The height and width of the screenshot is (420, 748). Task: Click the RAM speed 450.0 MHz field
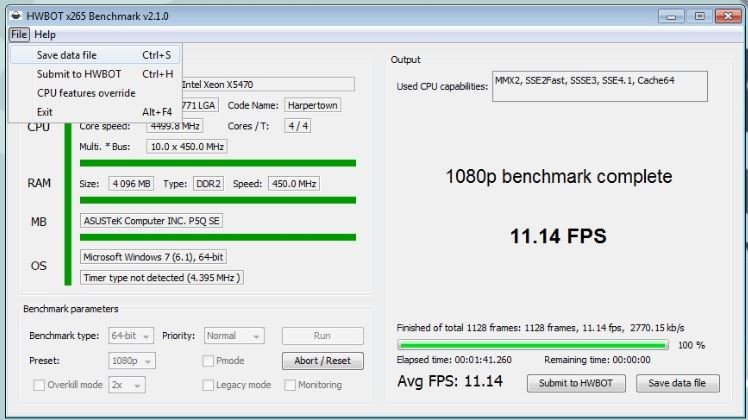pyautogui.click(x=294, y=184)
